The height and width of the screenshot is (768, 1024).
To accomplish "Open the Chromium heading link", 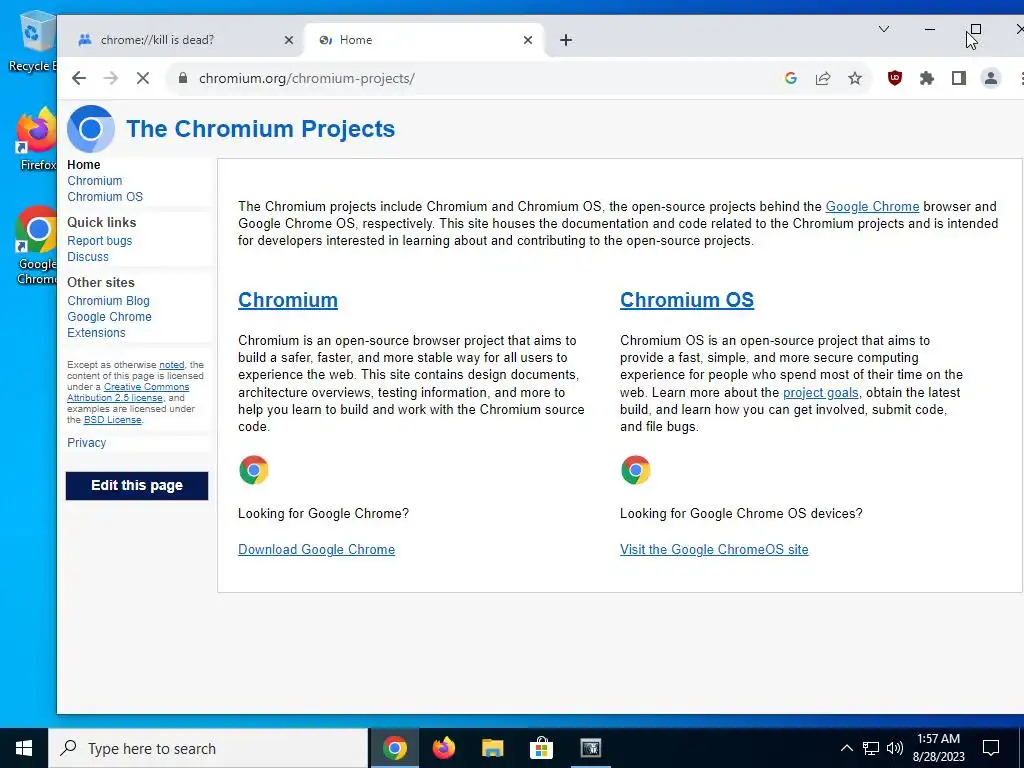I will pyautogui.click(x=288, y=300).
